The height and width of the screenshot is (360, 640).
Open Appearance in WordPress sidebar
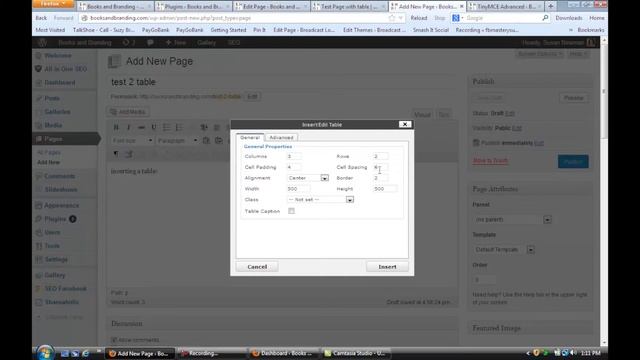coord(61,206)
